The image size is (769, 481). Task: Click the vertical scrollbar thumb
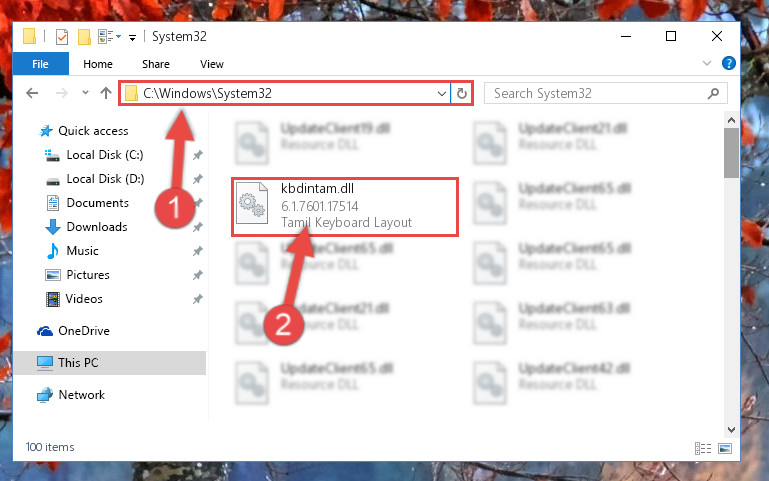pos(731,153)
